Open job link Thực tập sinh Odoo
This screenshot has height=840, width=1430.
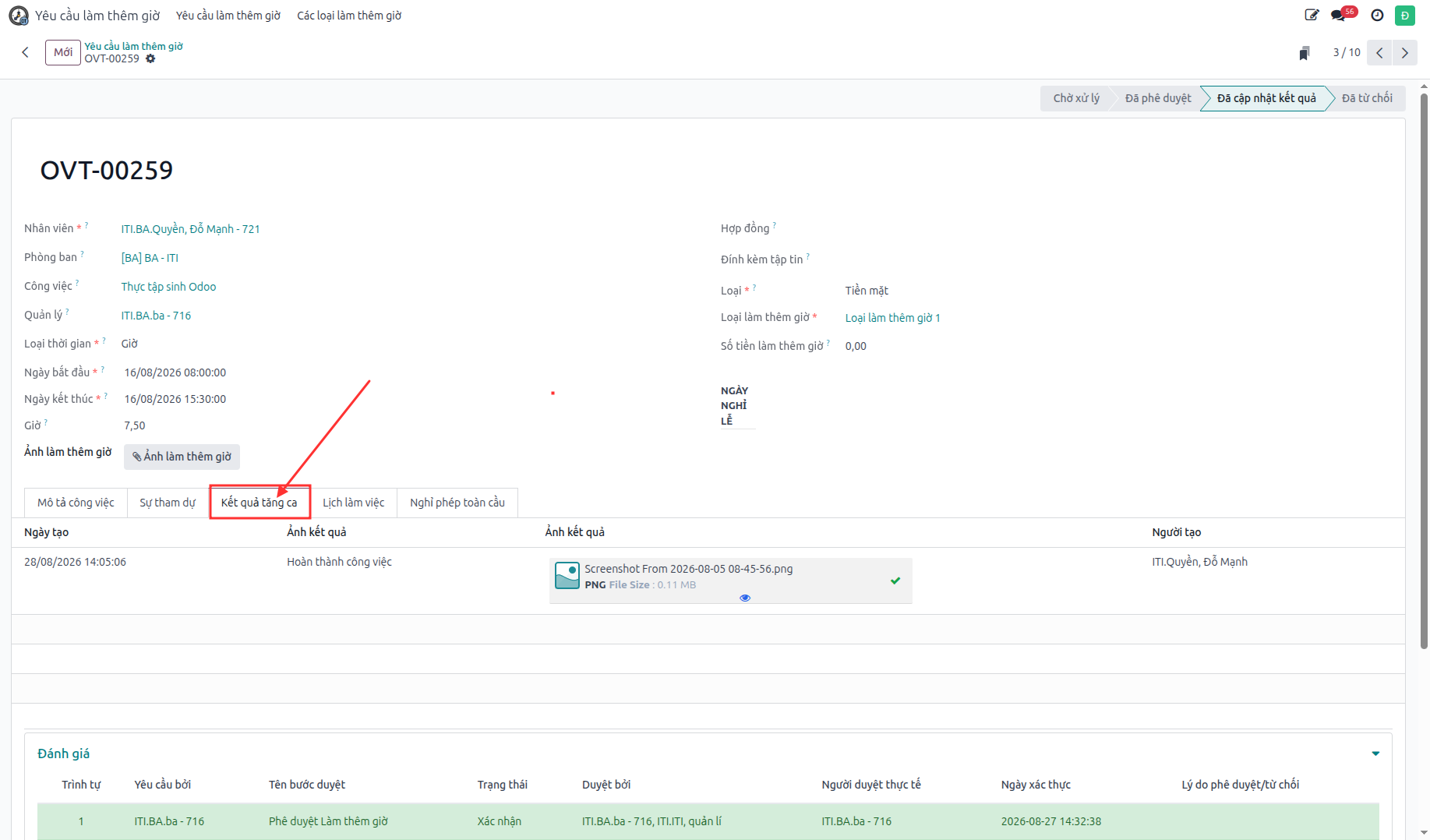168,287
